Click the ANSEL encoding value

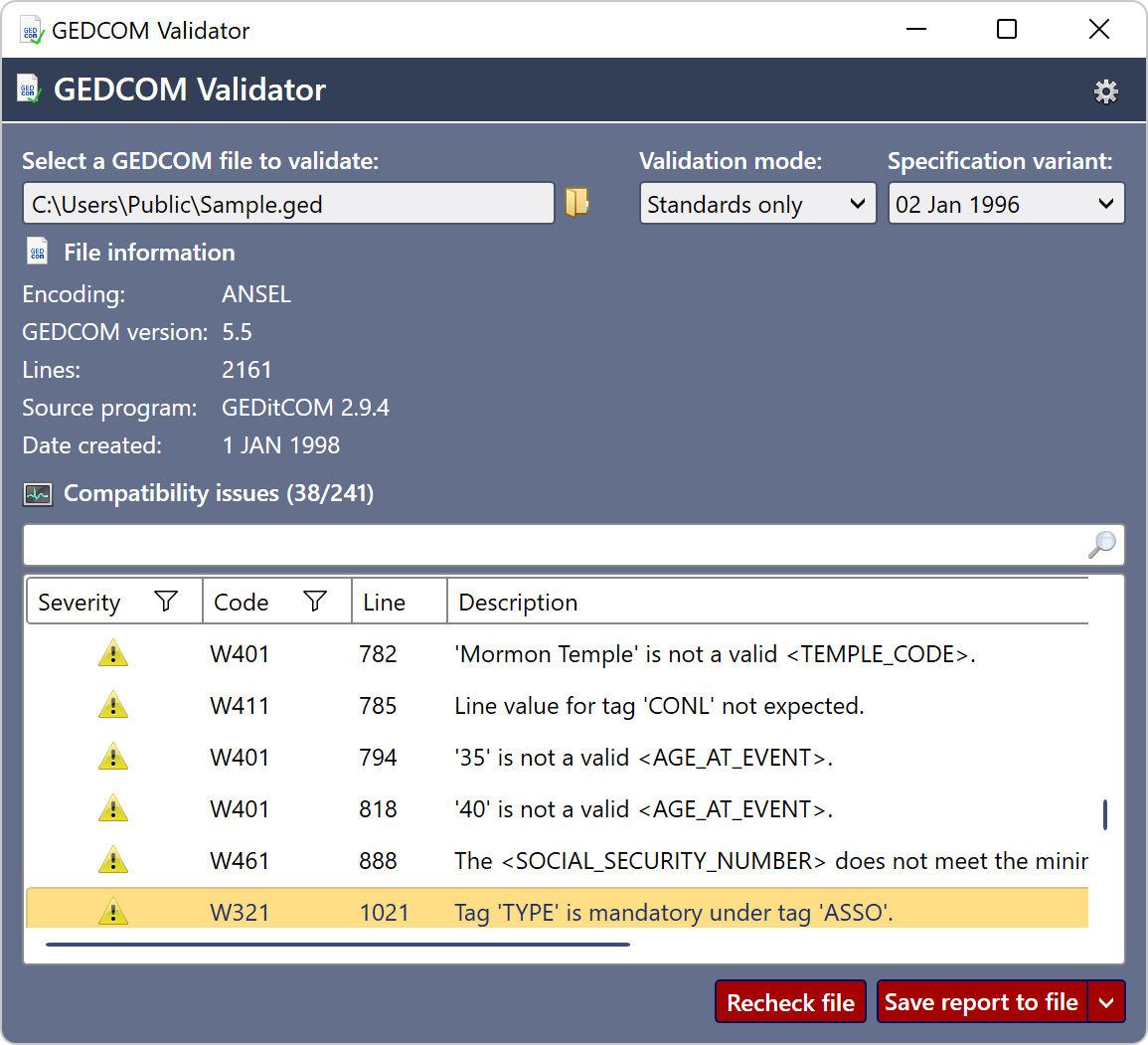click(256, 293)
